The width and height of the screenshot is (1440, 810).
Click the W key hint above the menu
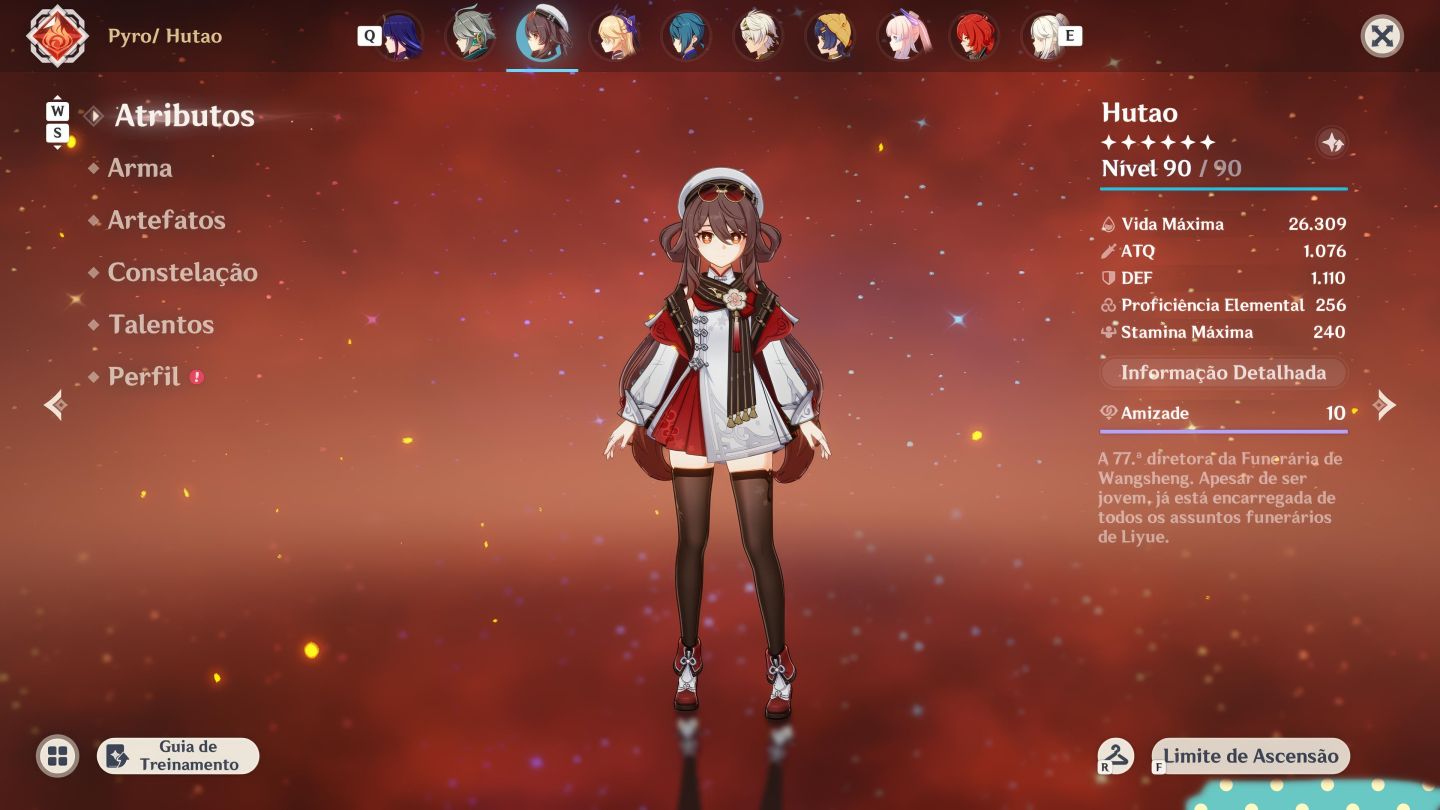pos(57,110)
